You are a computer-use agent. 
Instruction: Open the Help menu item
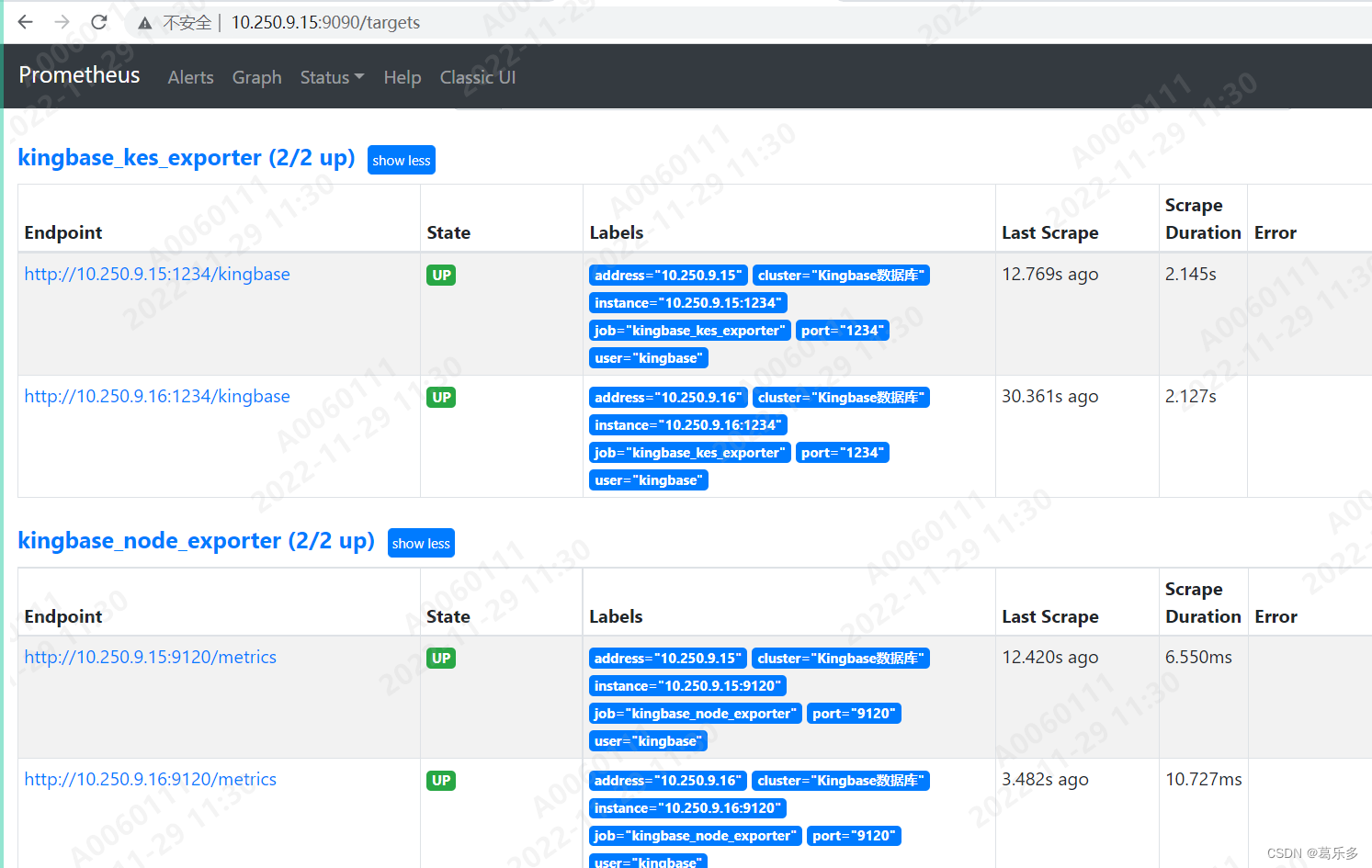(x=403, y=77)
